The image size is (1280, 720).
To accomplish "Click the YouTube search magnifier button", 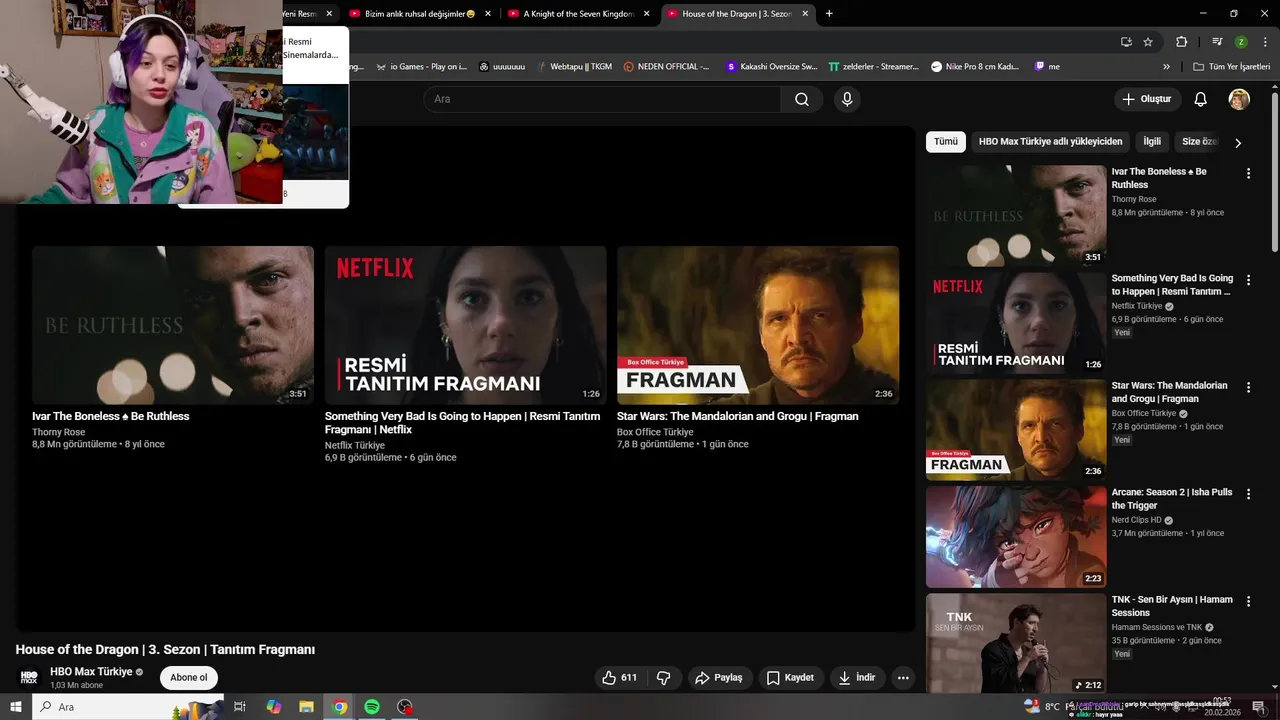I will pyautogui.click(x=802, y=99).
